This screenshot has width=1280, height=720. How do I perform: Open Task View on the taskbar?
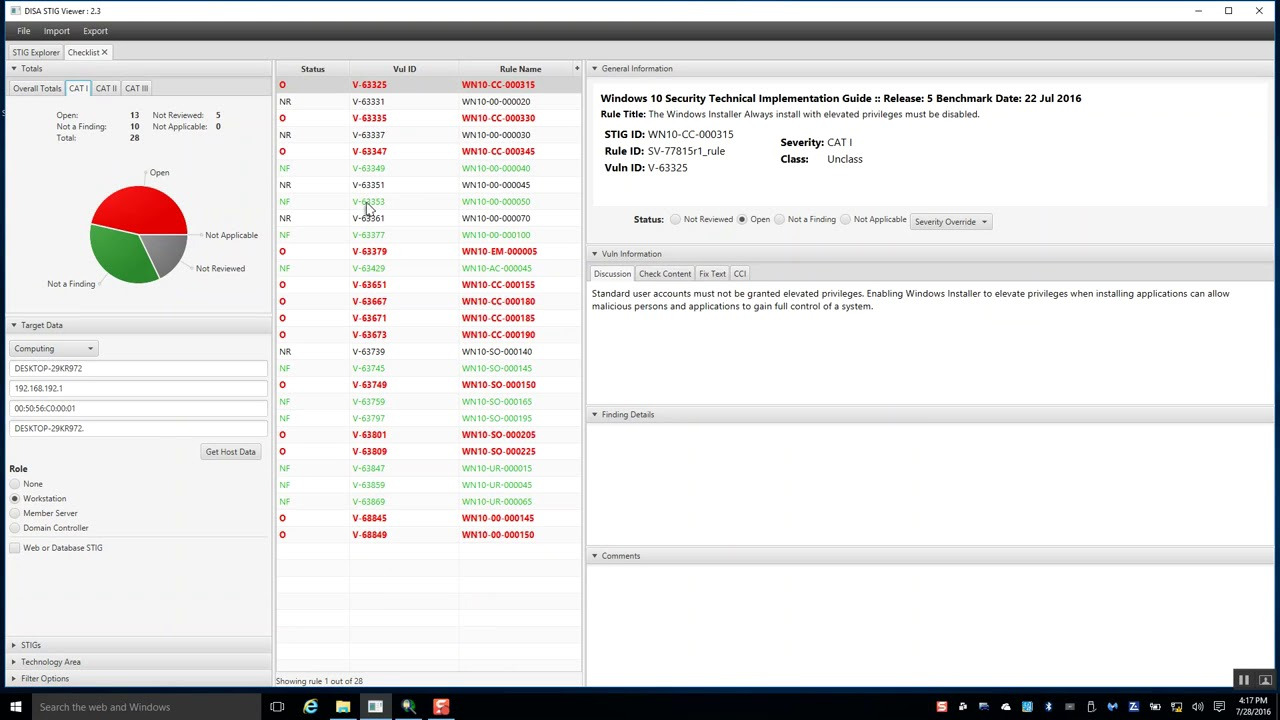click(277, 707)
